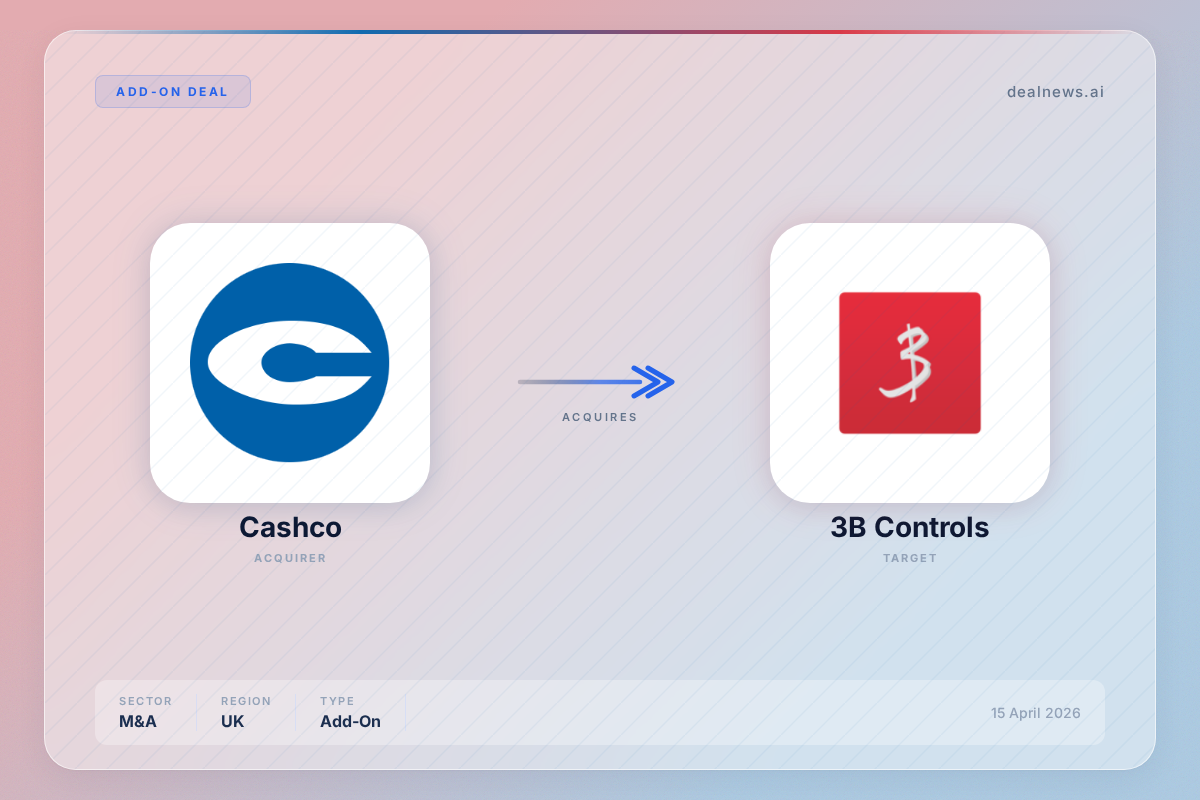This screenshot has height=800, width=1200.
Task: Click the ACQUIRER label under Cashco
Action: click(x=290, y=558)
